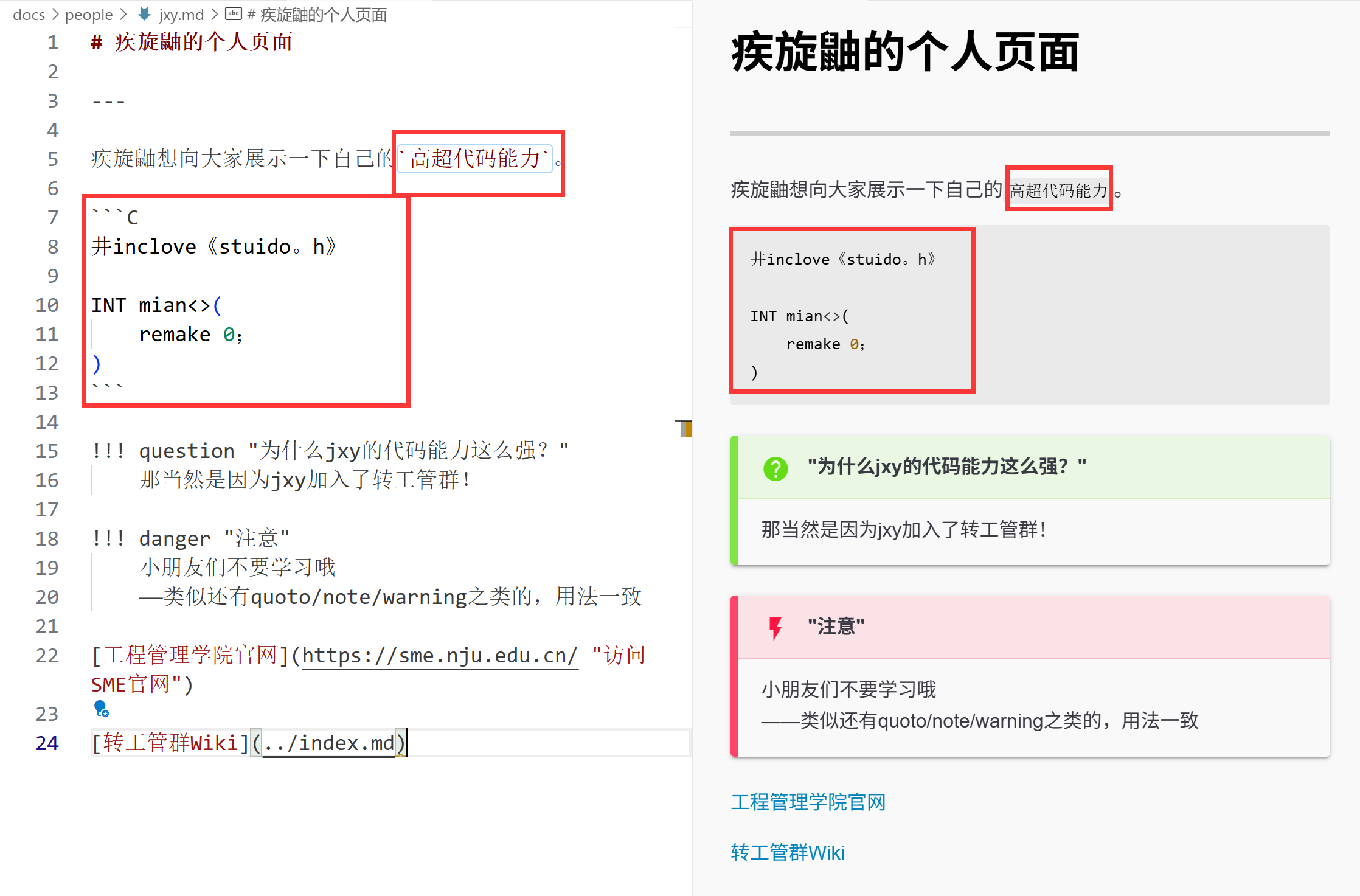Click 'remake 0;' in the preview code block
1360x896 pixels.
pyautogui.click(x=825, y=344)
